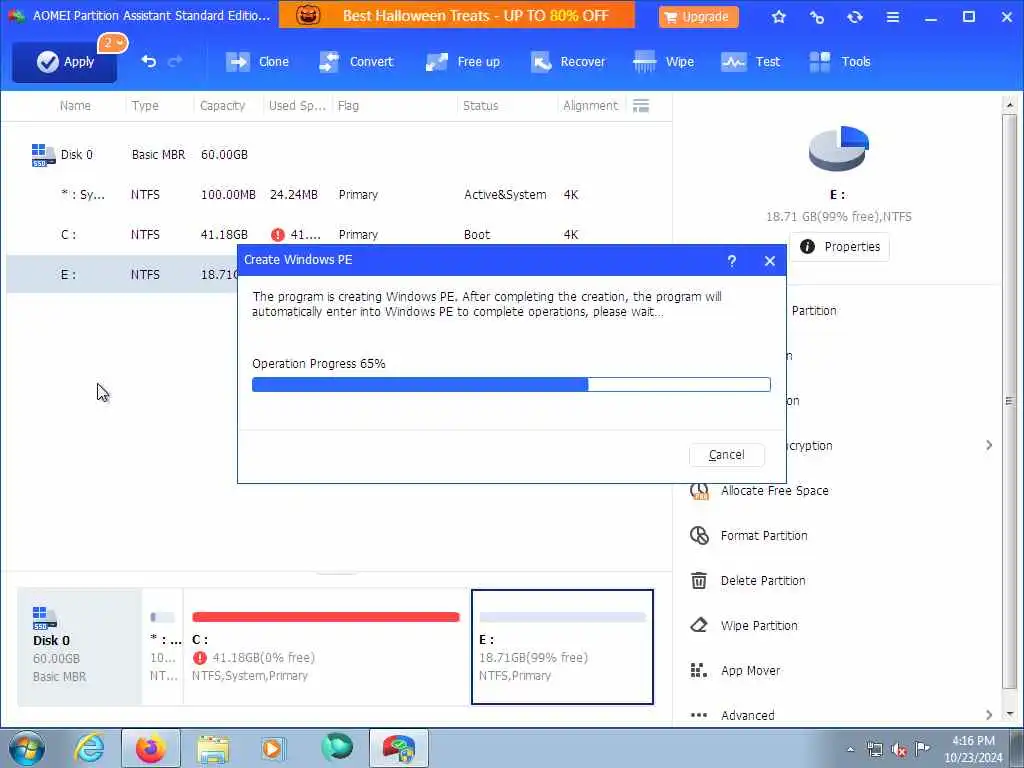Open the pending operations count dropdown badge

click(113, 43)
